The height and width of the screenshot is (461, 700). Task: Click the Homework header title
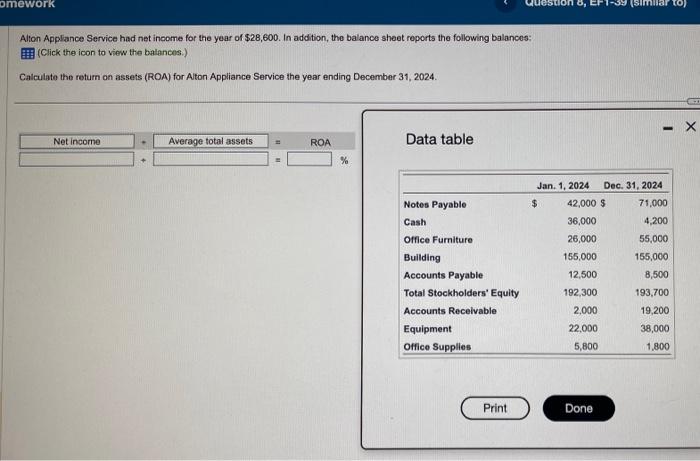[x=28, y=4]
